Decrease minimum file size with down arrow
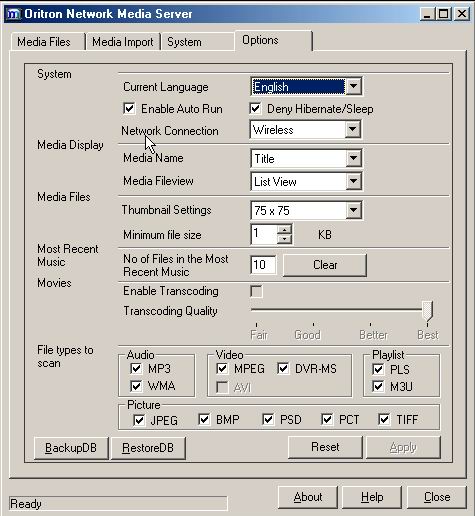 click(284, 239)
